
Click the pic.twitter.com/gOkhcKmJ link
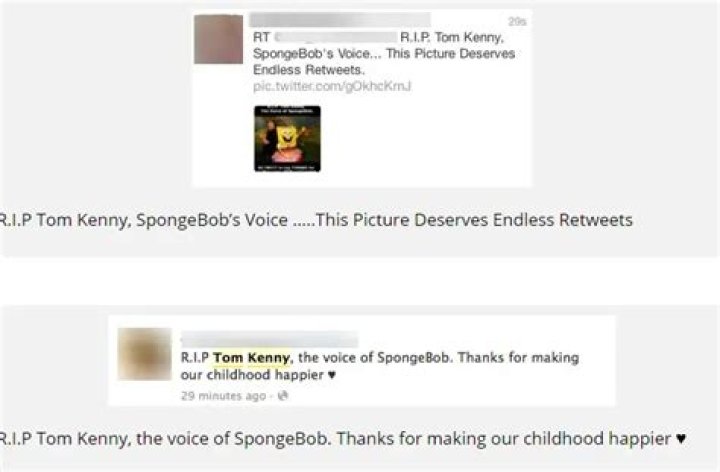(332, 86)
